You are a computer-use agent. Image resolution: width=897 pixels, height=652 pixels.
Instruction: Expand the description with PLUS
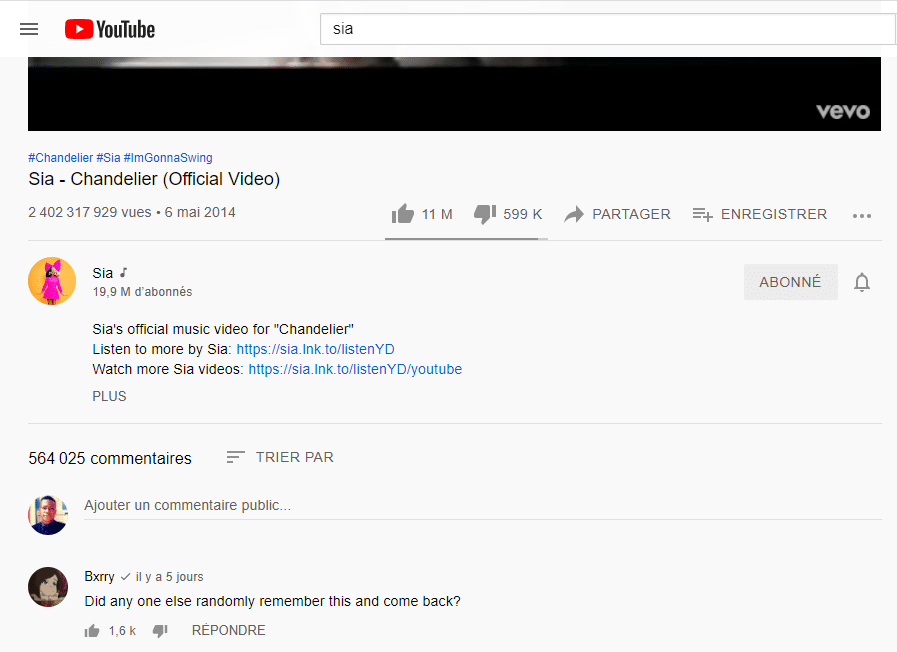click(109, 396)
